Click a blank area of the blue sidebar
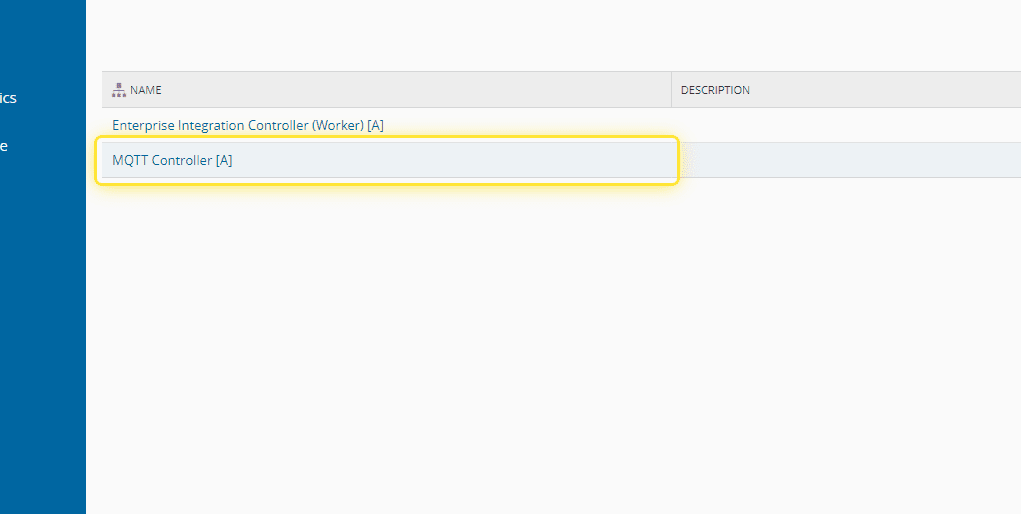The width and height of the screenshot is (1021, 514). pyautogui.click(x=43, y=330)
